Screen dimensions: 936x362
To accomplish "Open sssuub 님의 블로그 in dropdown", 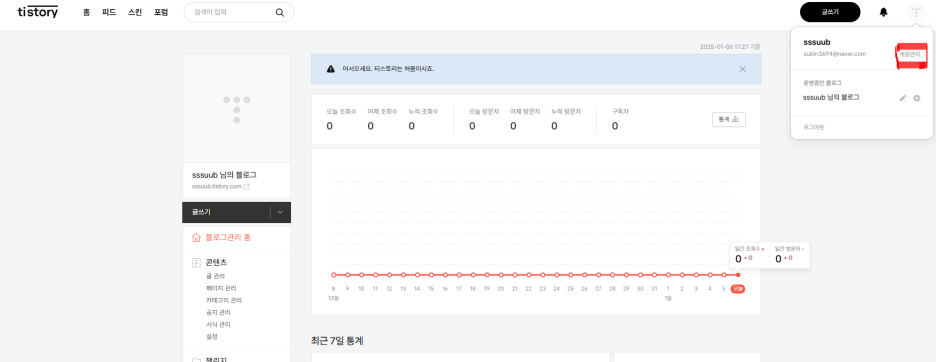I will pyautogui.click(x=832, y=97).
